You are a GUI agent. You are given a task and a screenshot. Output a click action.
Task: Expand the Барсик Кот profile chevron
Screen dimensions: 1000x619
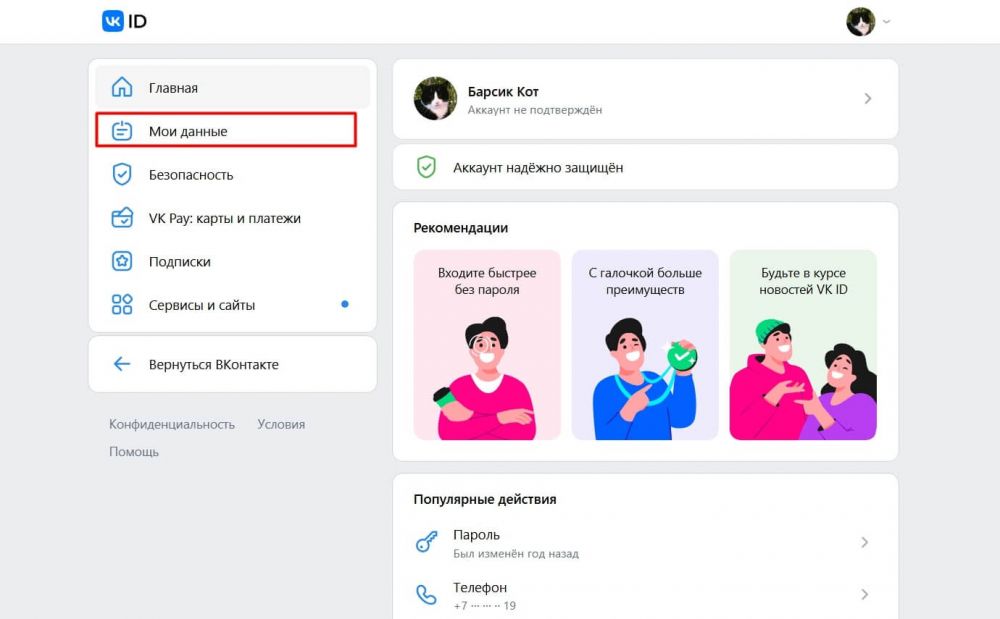tap(867, 98)
